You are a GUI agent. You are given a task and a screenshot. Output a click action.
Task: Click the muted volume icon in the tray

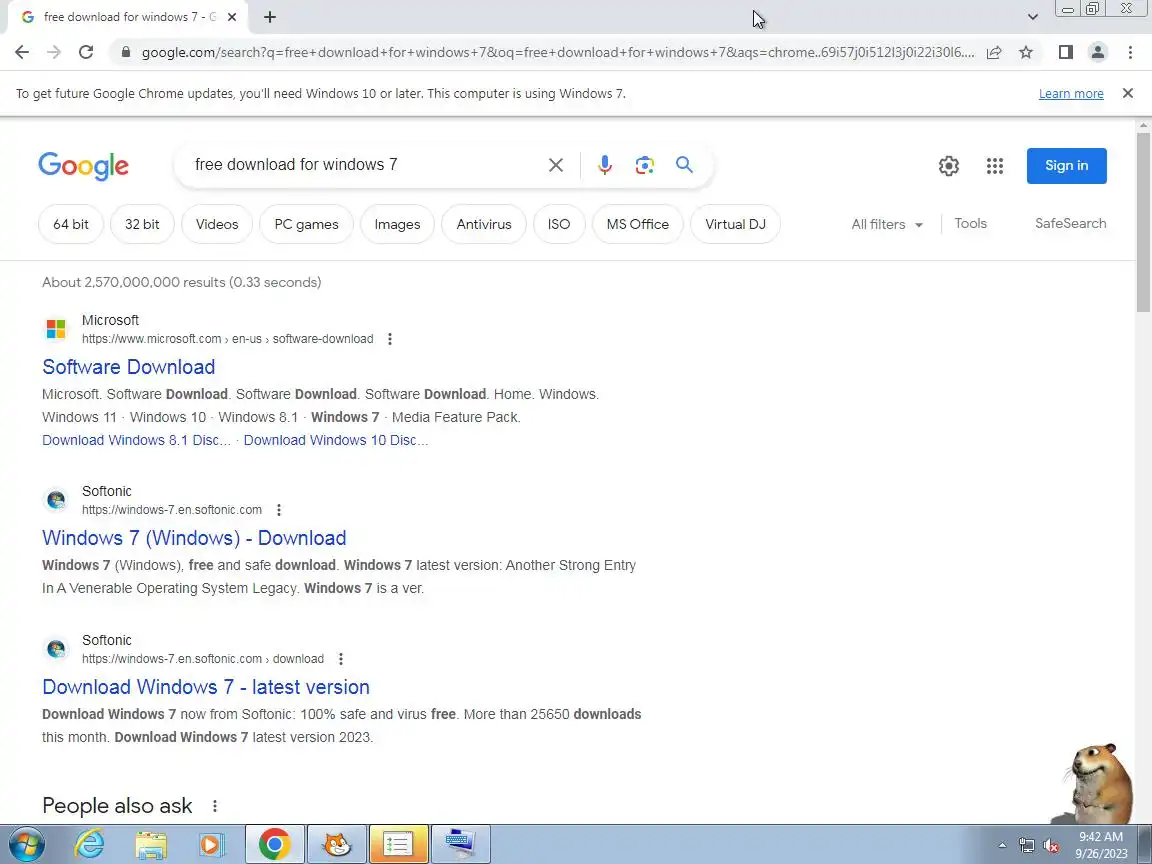1051,846
